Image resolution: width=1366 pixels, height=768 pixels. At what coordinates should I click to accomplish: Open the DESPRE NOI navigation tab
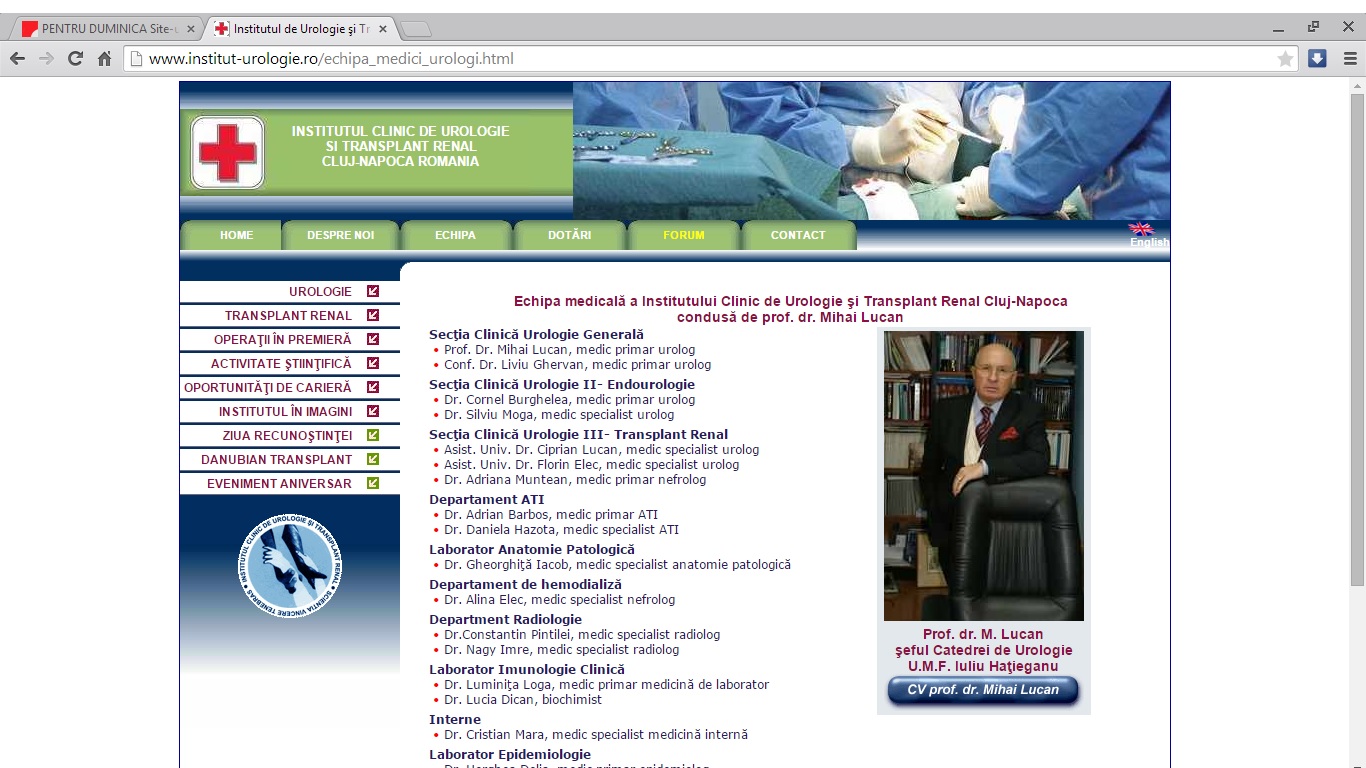click(341, 235)
